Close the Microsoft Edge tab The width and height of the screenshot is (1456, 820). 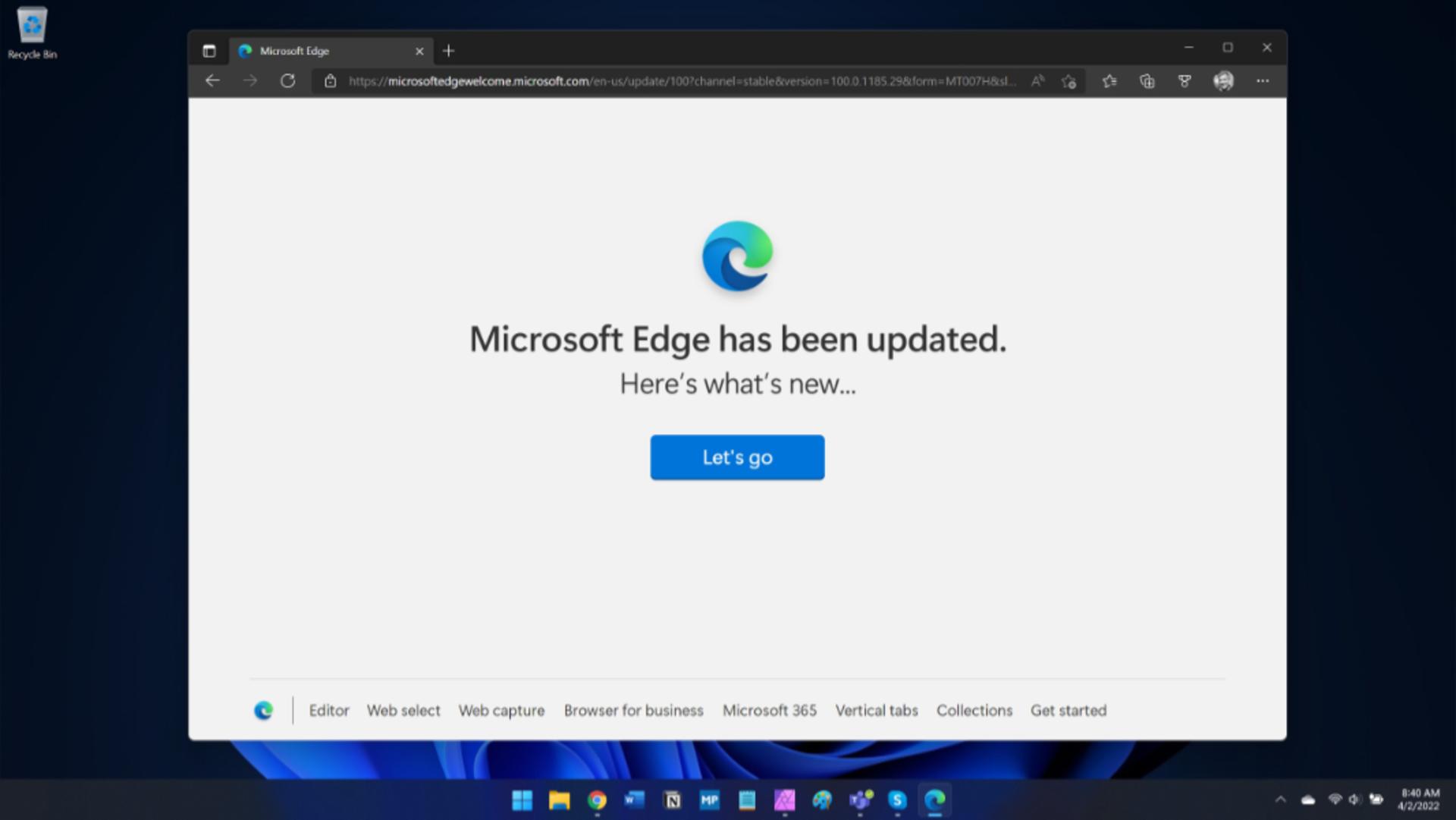419,51
